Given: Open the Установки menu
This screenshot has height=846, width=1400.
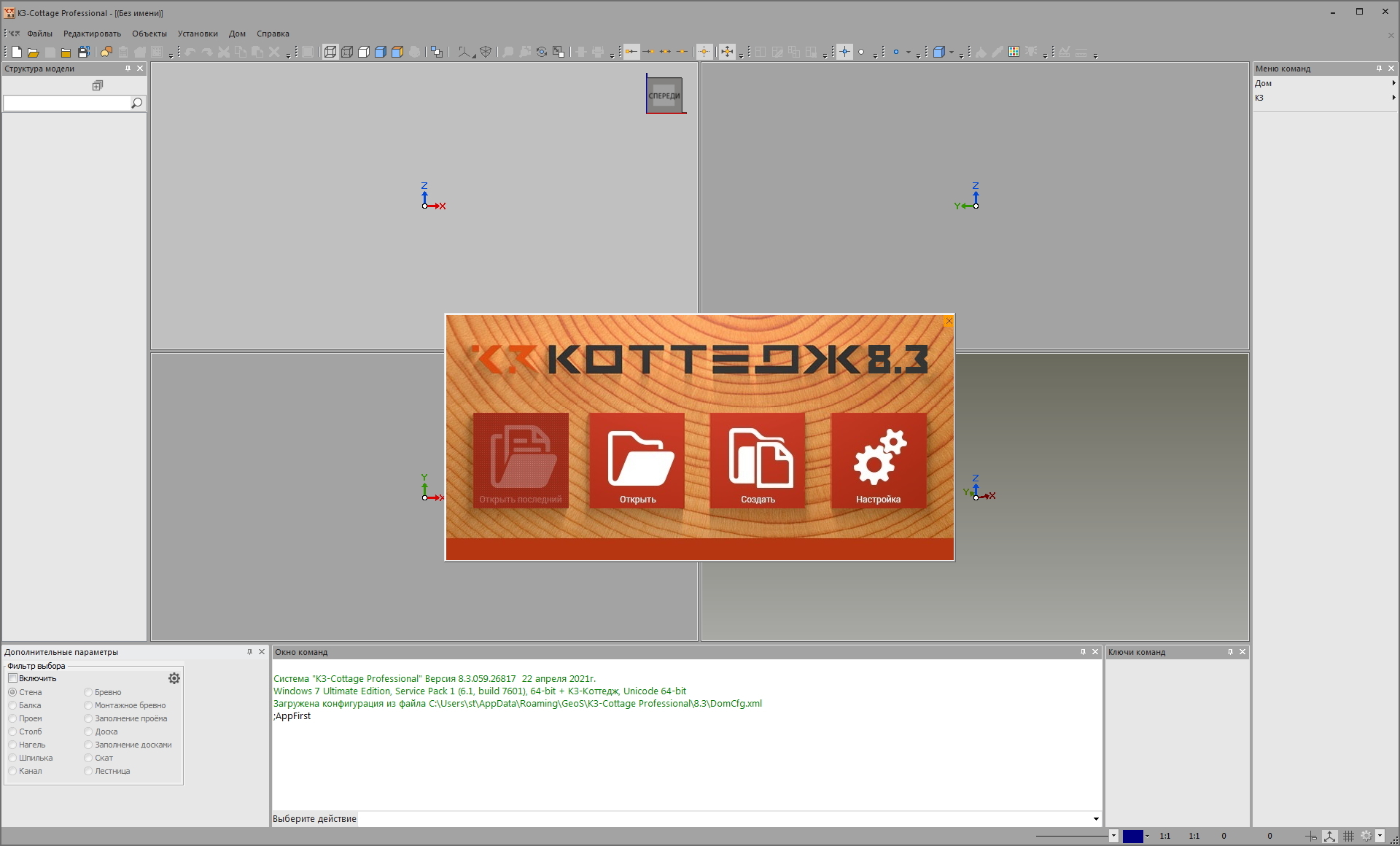Looking at the screenshot, I should tap(198, 34).
